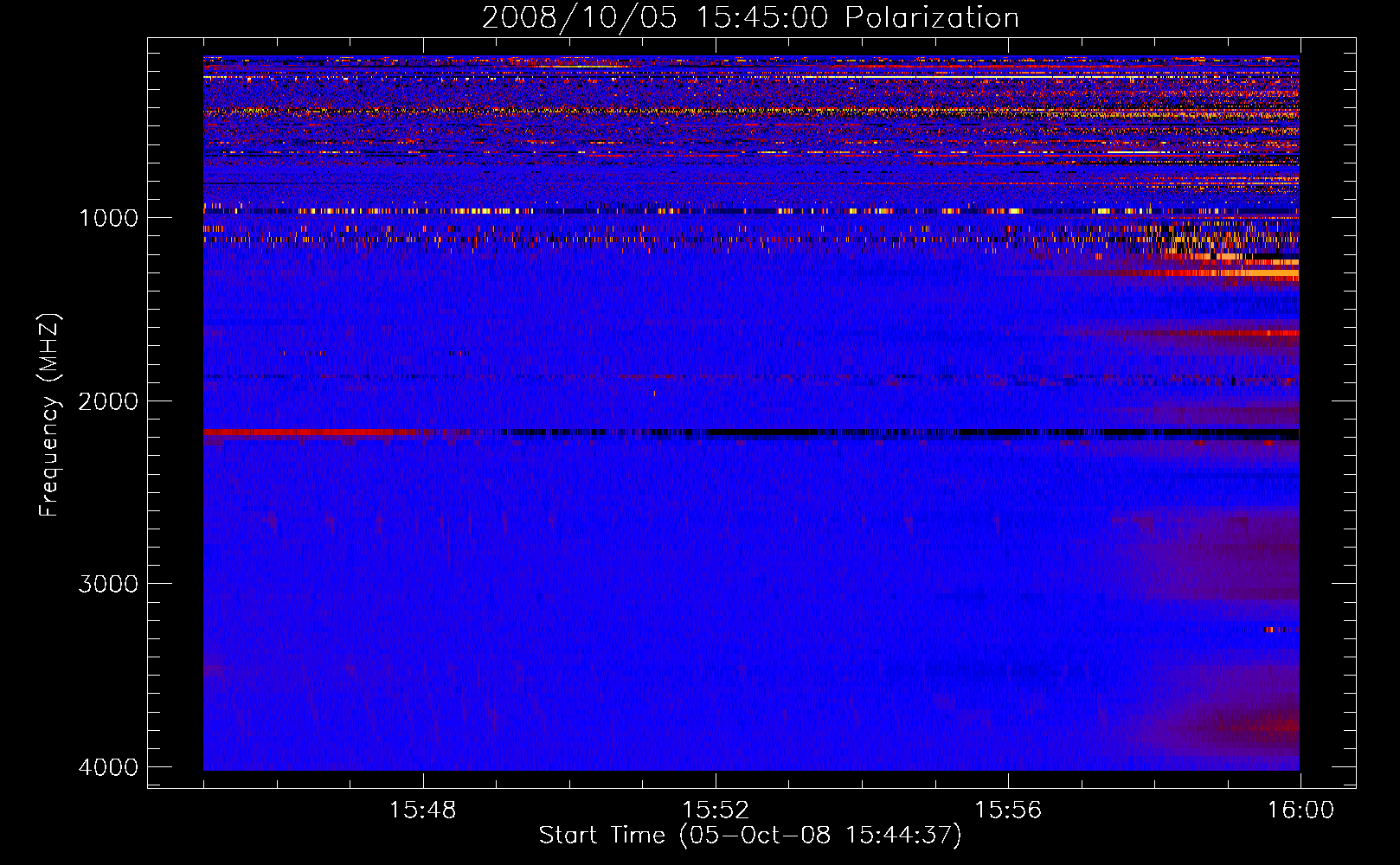Click the 15:48 time axis label
The height and width of the screenshot is (865, 1400).
click(422, 811)
